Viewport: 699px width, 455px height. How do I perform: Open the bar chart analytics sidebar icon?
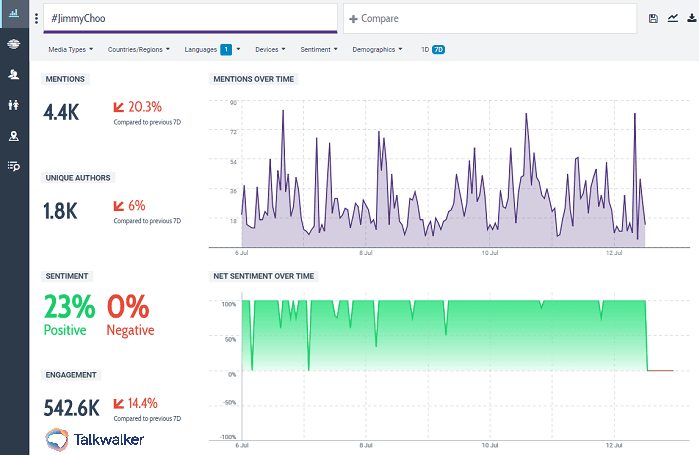(x=14, y=14)
